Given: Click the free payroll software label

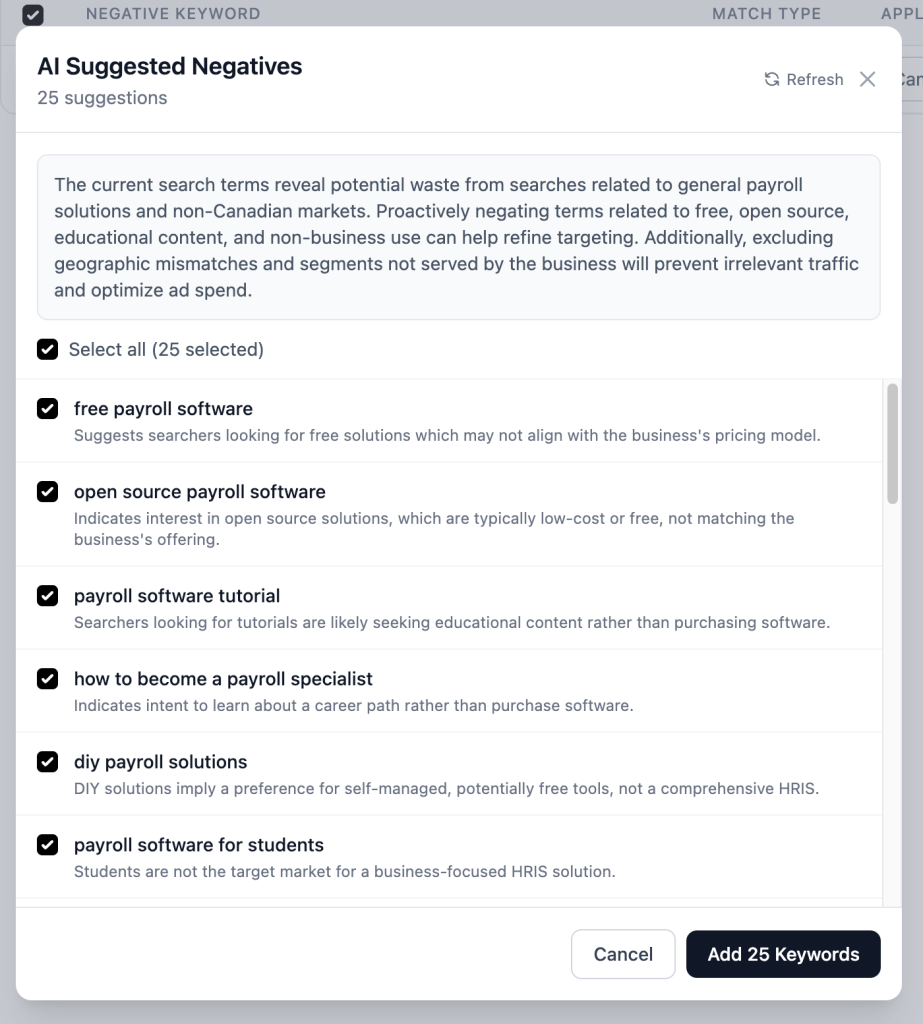Looking at the screenshot, I should point(163,409).
